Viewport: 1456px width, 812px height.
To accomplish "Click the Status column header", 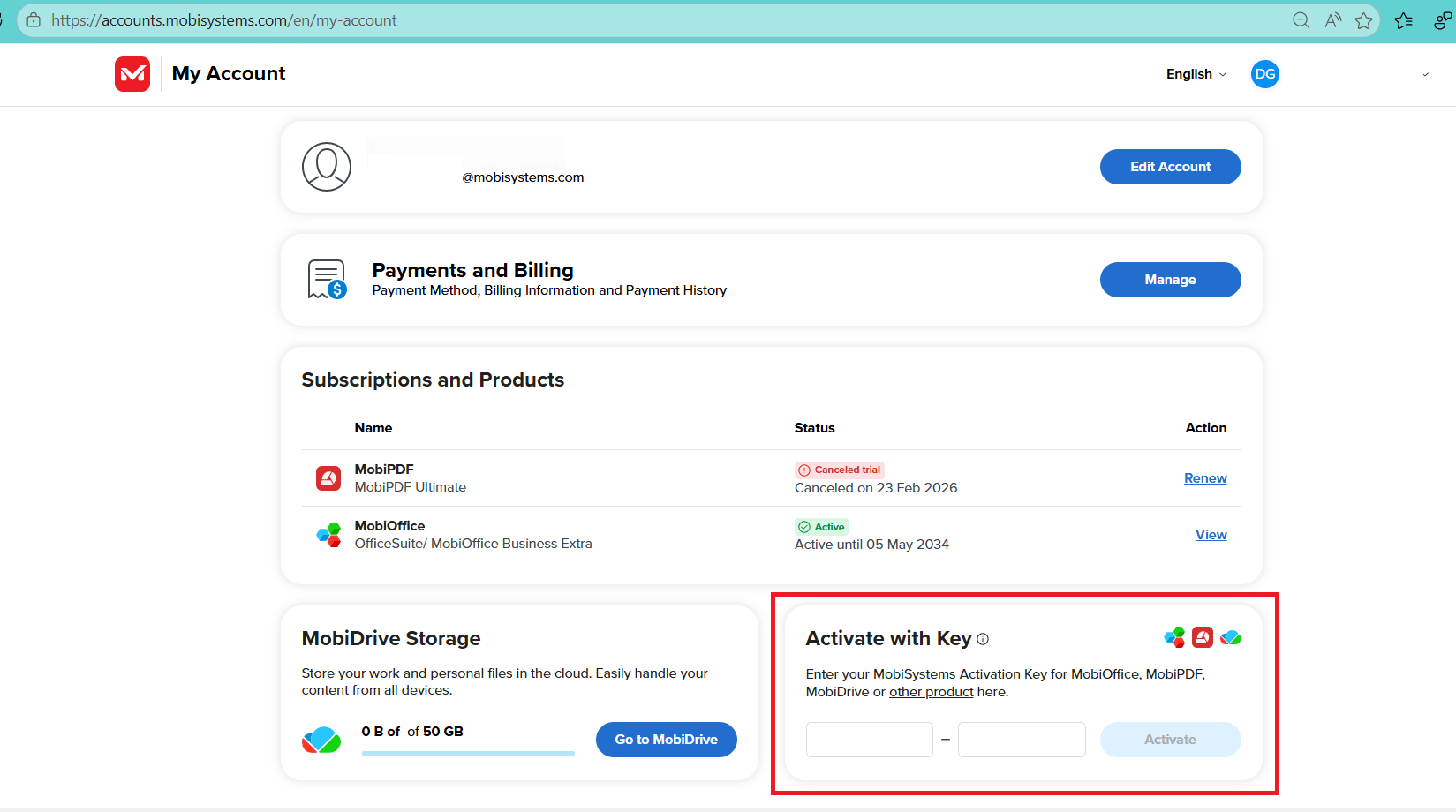I will coord(814,428).
